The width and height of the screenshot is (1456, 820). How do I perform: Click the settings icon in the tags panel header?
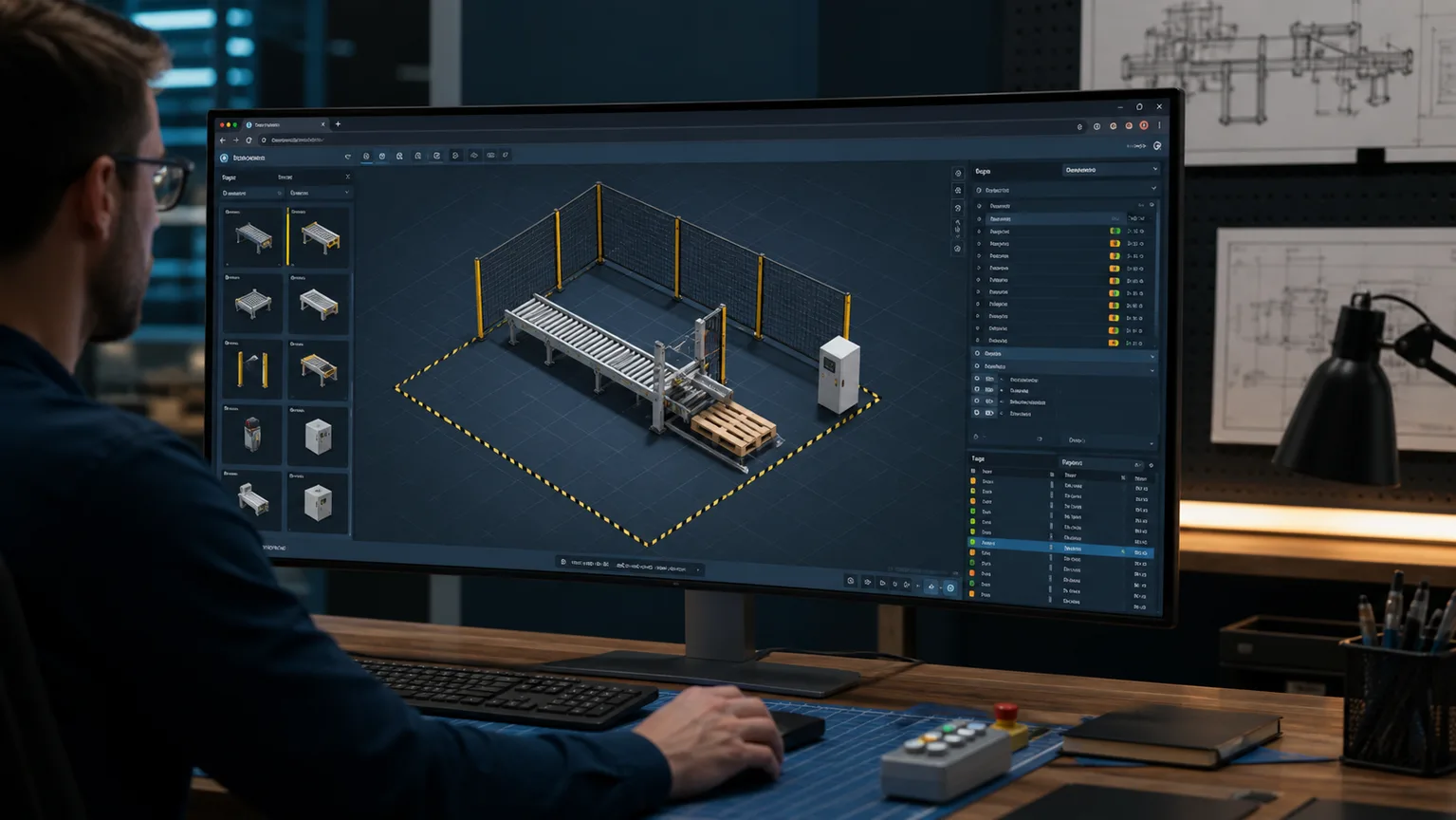coord(1152,465)
